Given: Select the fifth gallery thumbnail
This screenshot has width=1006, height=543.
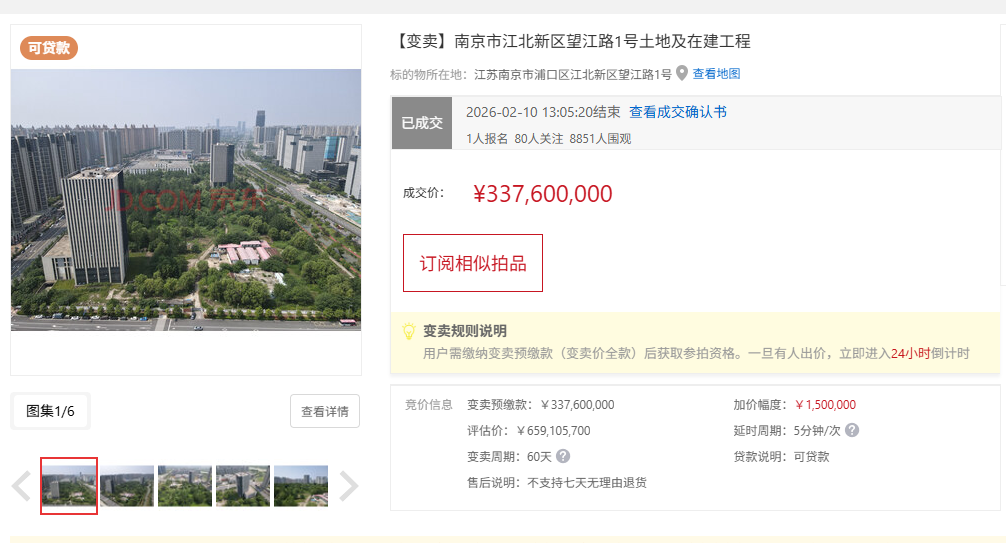Looking at the screenshot, I should point(301,486).
